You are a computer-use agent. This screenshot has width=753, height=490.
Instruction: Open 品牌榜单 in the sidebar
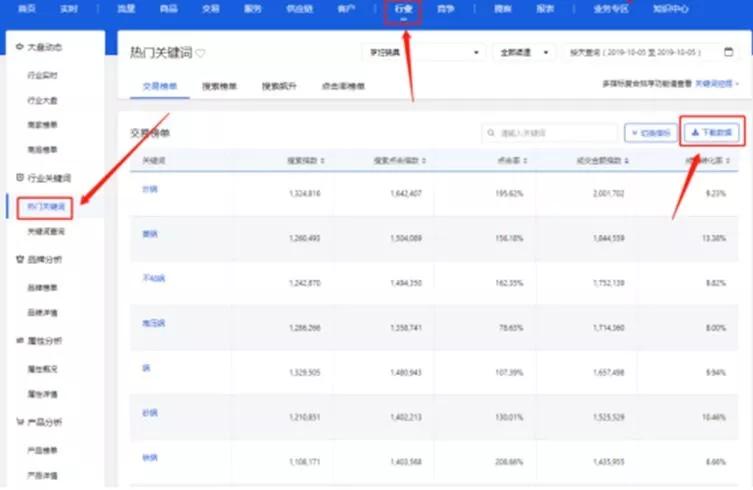pos(42,288)
